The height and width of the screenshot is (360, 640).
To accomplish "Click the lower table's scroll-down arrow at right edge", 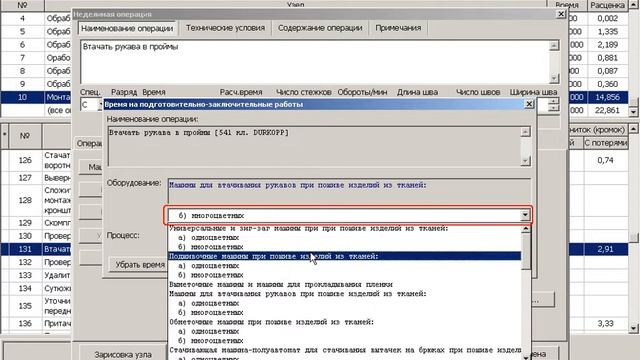I will (633, 328).
